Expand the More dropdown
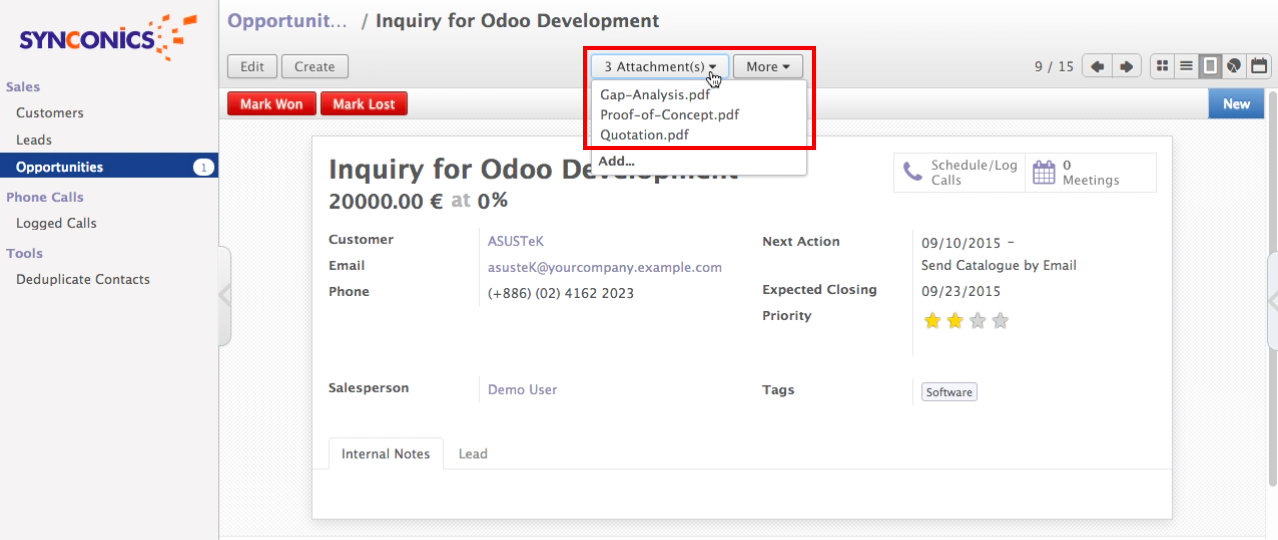Viewport: 1278px width, 540px height. point(767,67)
